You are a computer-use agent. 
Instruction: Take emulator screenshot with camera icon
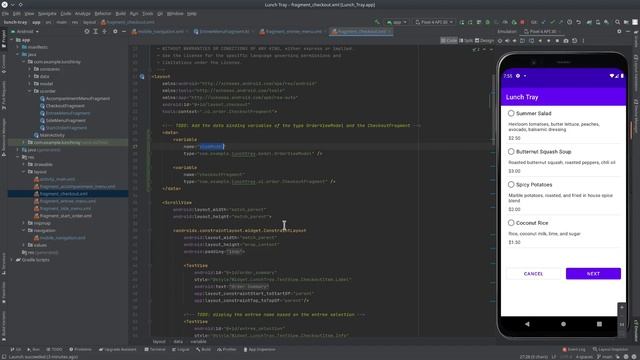[x=566, y=41]
